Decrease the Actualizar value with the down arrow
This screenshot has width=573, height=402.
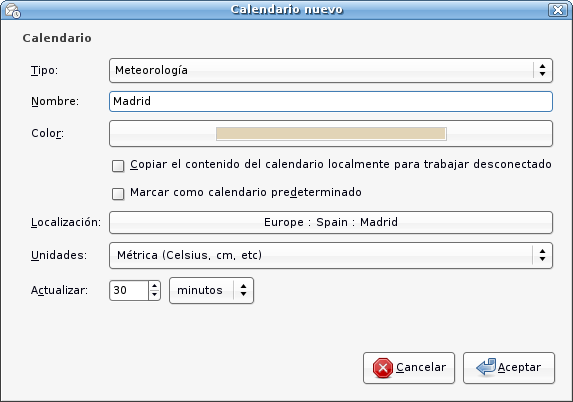point(155,295)
